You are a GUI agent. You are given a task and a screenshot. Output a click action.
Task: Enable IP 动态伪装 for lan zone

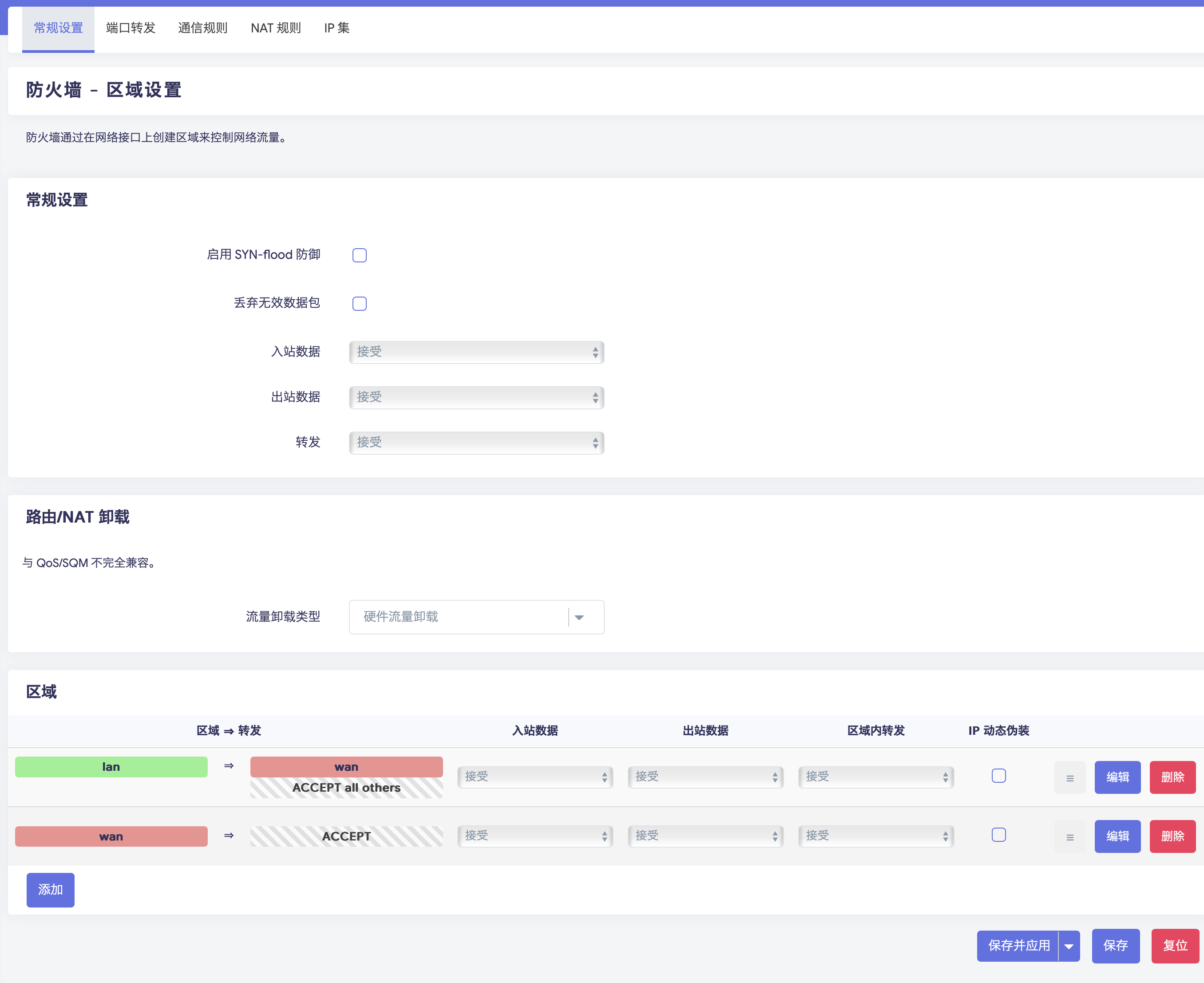tap(998, 776)
